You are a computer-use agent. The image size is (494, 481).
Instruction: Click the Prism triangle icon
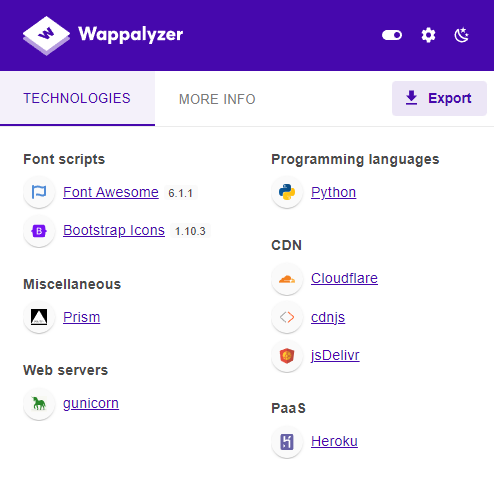pyautogui.click(x=39, y=317)
